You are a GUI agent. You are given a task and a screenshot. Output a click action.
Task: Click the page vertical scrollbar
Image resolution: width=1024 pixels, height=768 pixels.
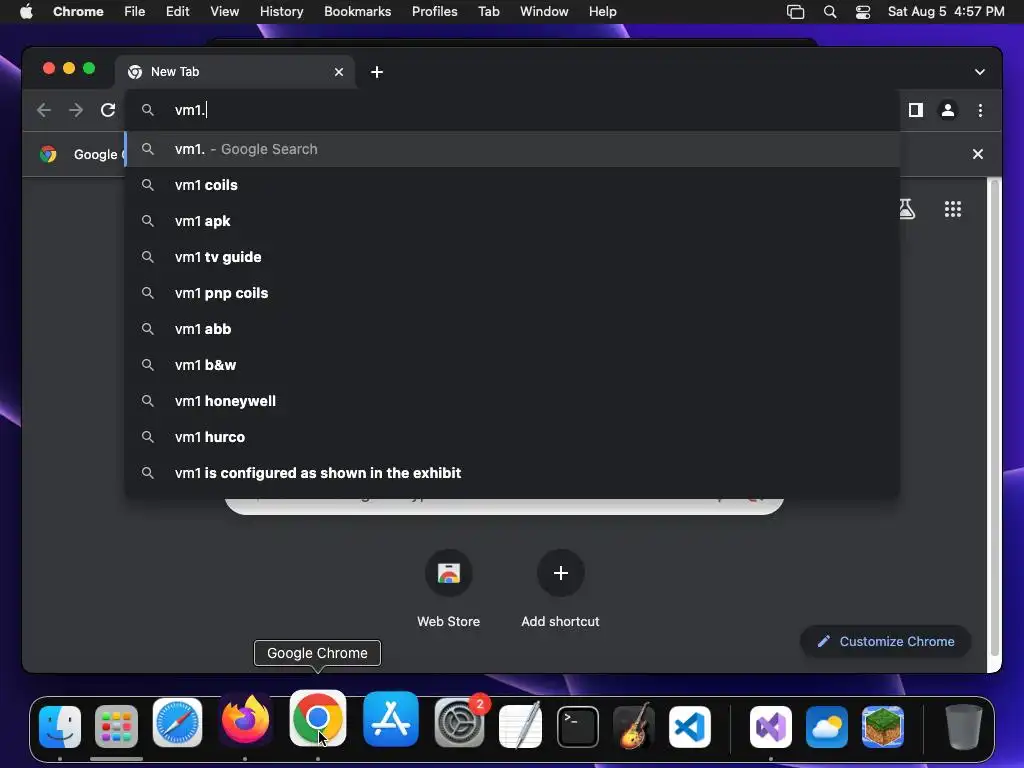click(995, 418)
